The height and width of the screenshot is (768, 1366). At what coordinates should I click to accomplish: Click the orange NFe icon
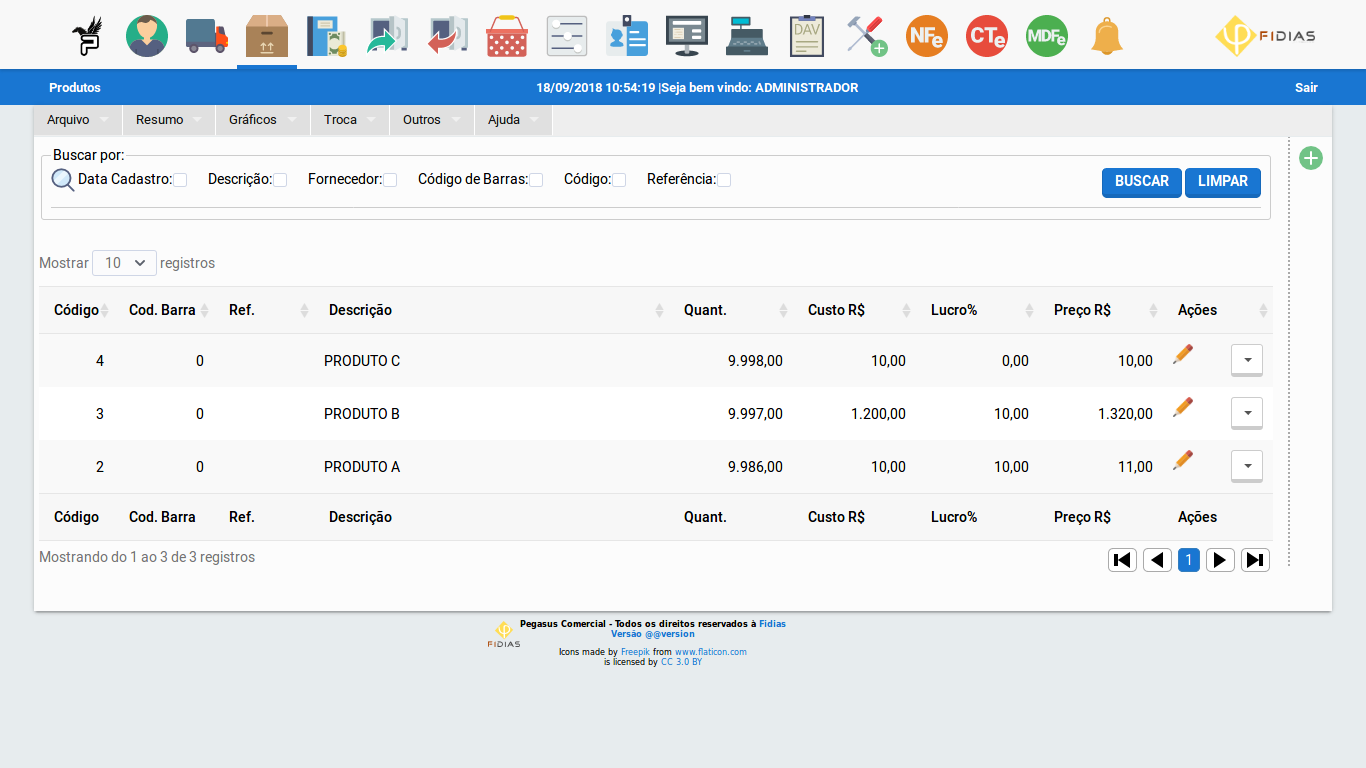click(926, 36)
